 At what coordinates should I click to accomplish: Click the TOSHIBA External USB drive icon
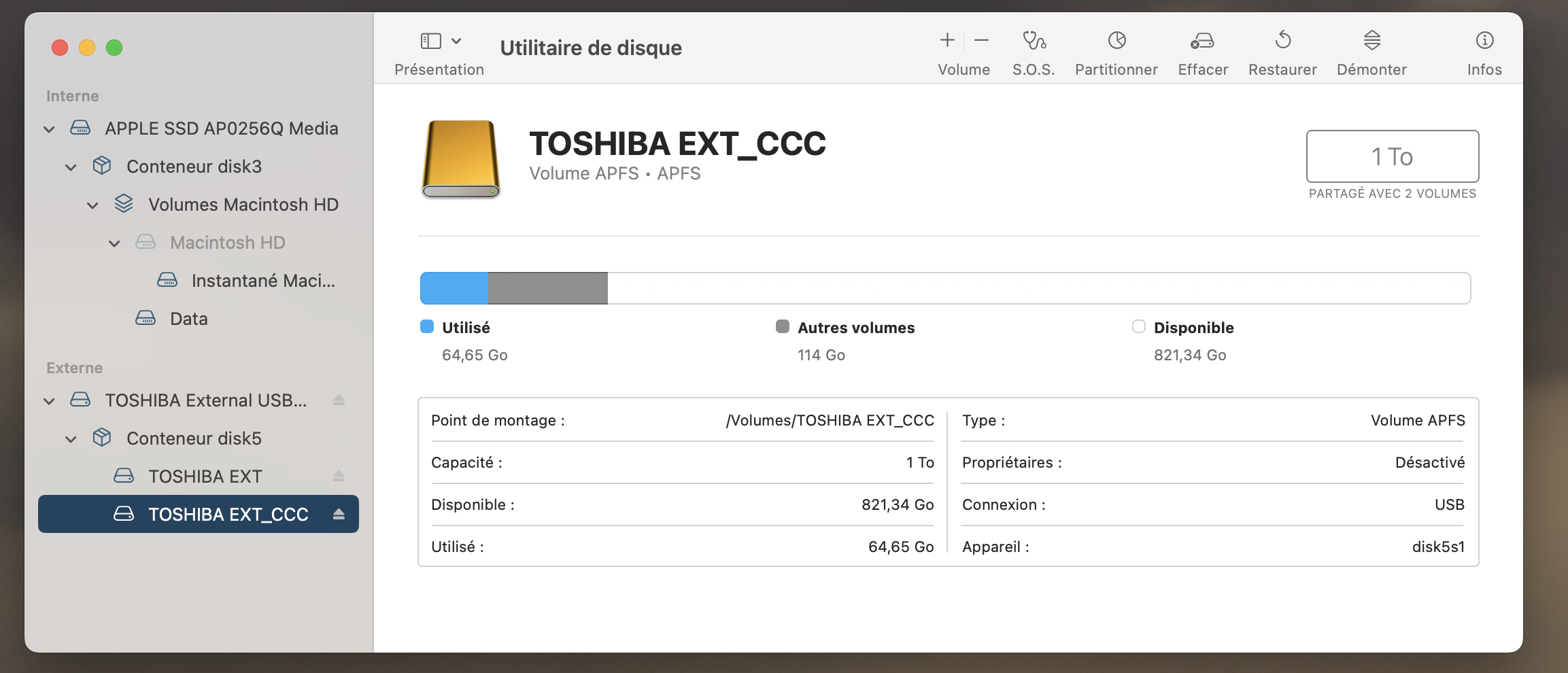click(80, 400)
